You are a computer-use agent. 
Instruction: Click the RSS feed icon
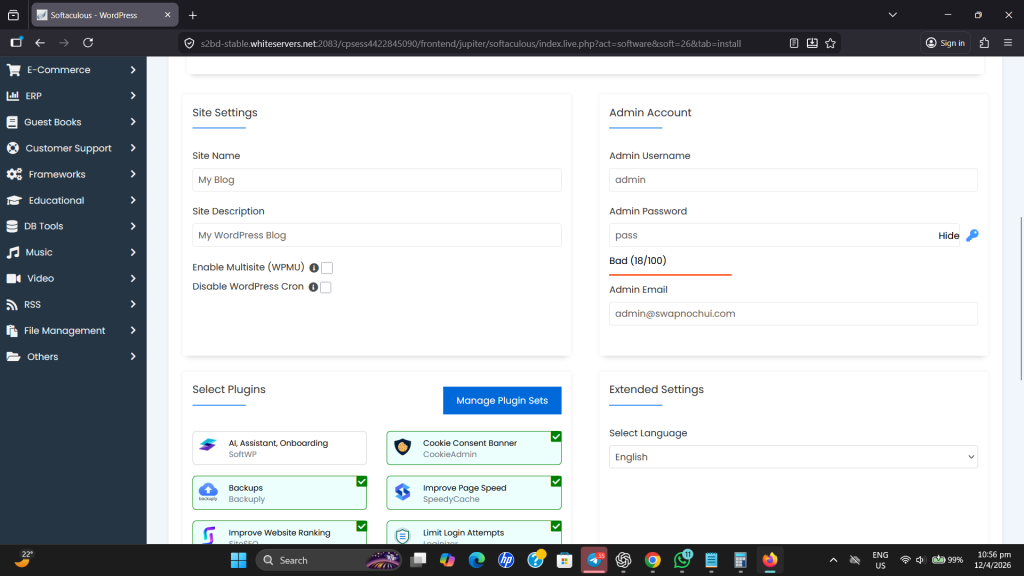click(12, 304)
